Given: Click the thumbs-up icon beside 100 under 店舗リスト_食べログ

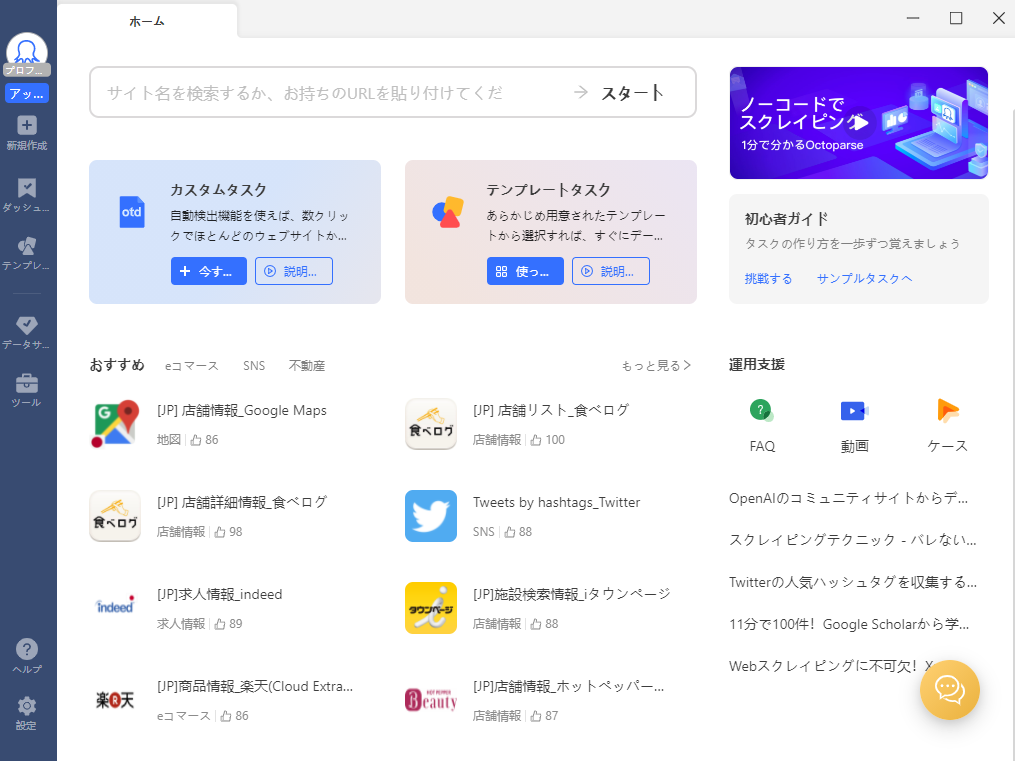Looking at the screenshot, I should (x=536, y=440).
